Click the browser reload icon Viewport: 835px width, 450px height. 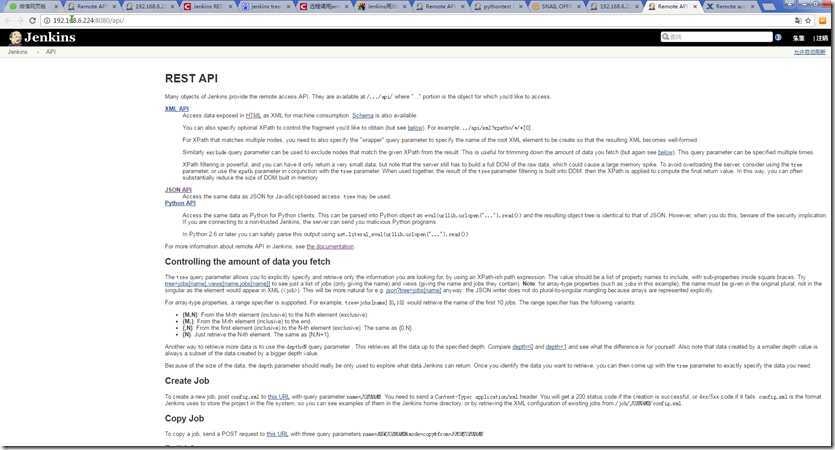[x=32, y=20]
